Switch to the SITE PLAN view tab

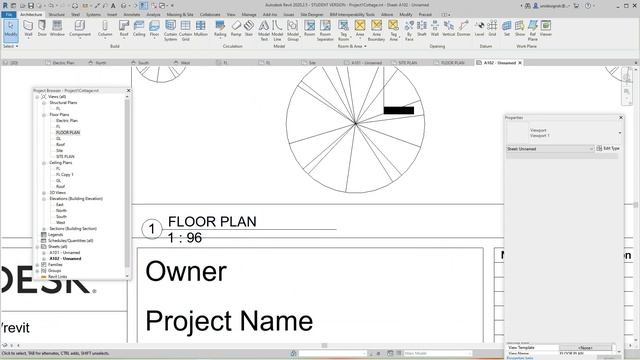click(407, 63)
